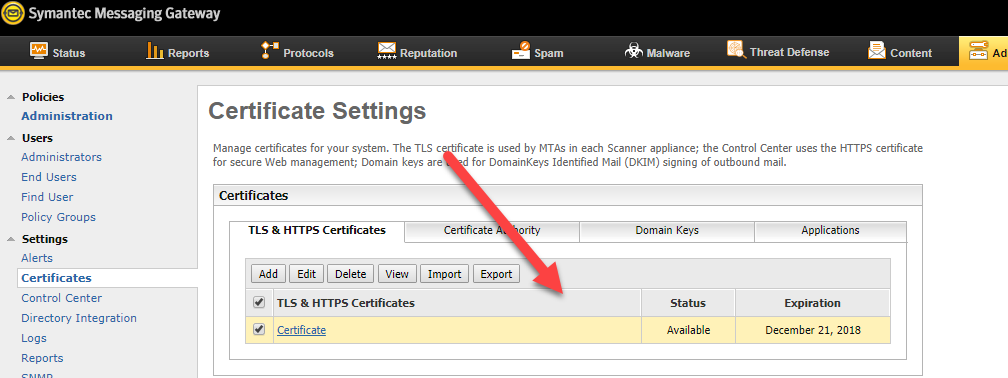The image size is (1008, 378).
Task: Switch to the Applications tab
Action: pos(830,230)
